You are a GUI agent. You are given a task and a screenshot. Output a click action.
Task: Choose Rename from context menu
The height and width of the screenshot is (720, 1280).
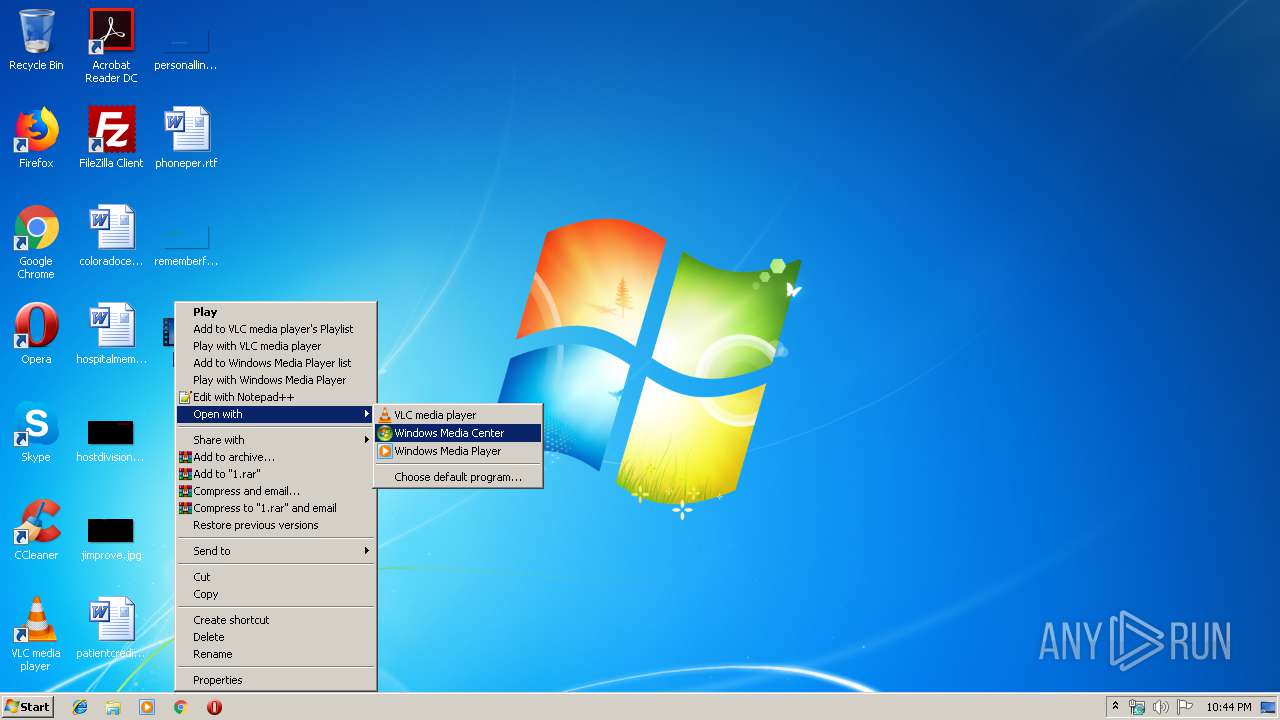[276, 654]
